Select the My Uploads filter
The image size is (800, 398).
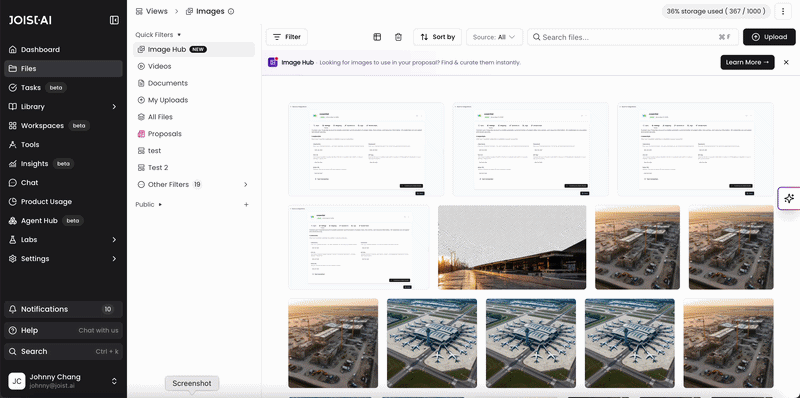(x=194, y=100)
